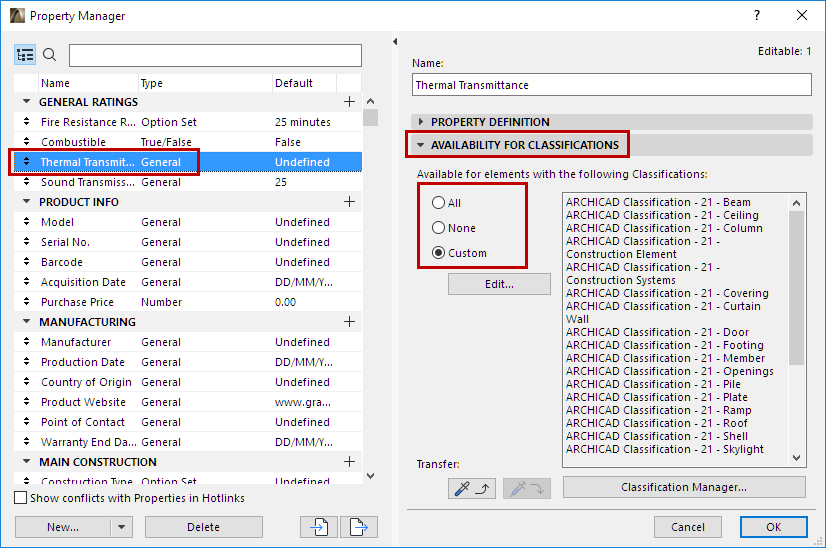826x548 pixels.
Task: Click the Default column header
Action: [304, 83]
